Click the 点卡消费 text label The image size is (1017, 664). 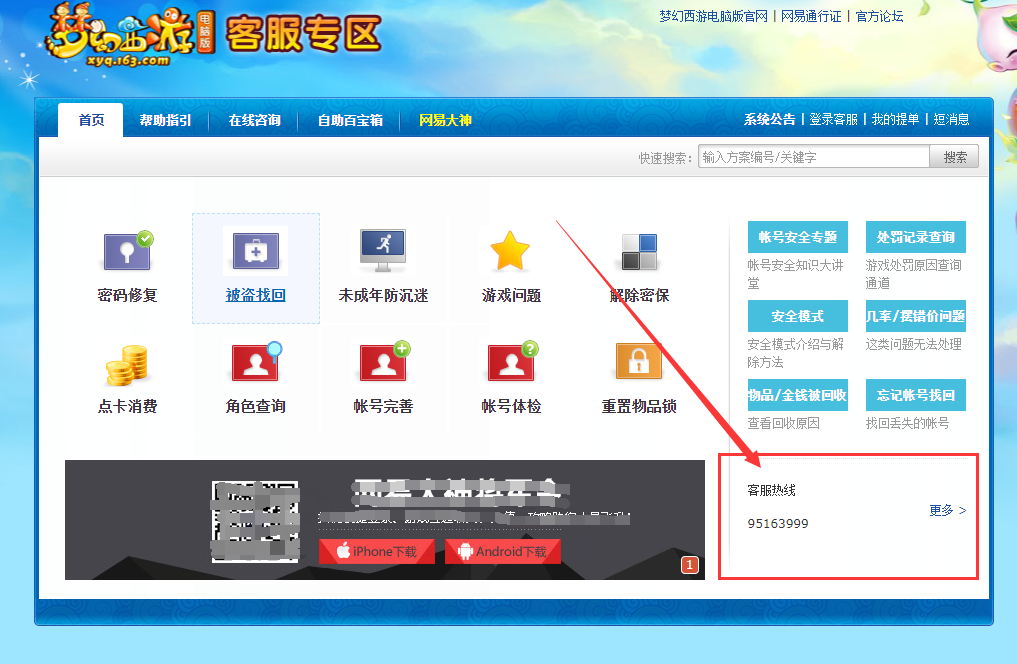coord(128,407)
